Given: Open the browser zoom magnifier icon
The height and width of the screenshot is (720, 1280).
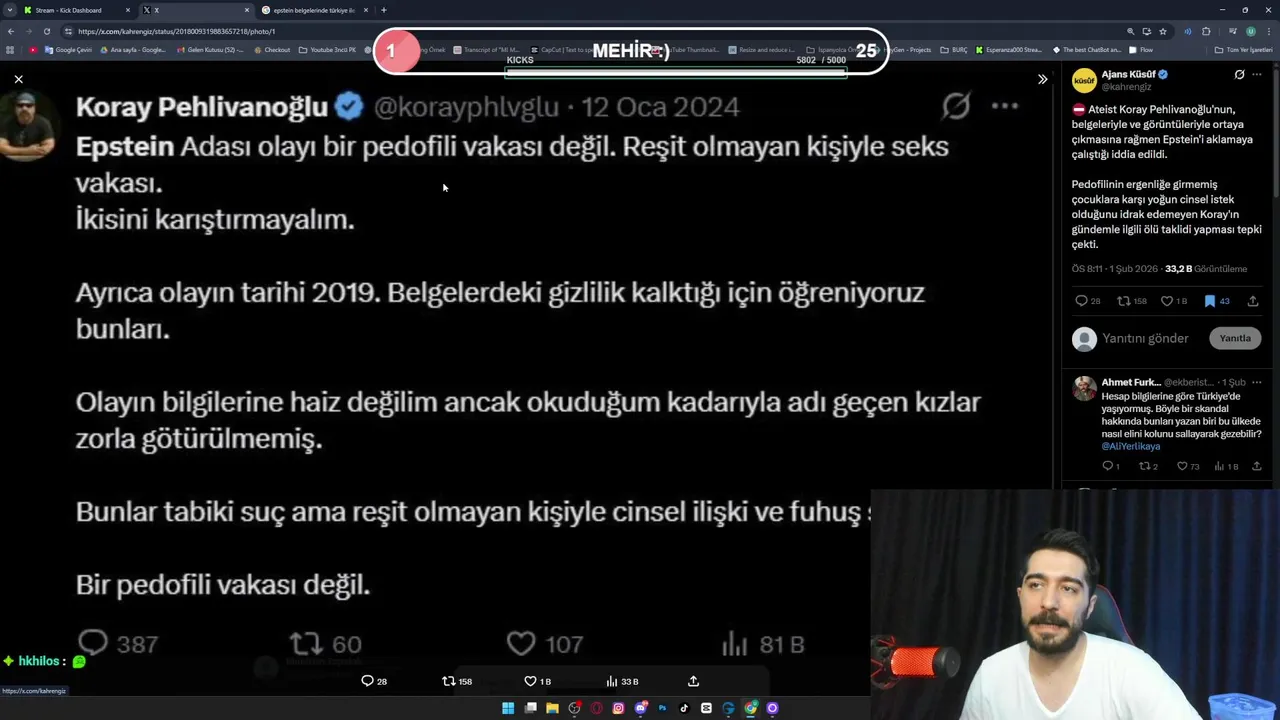Looking at the screenshot, I should tap(1130, 31).
